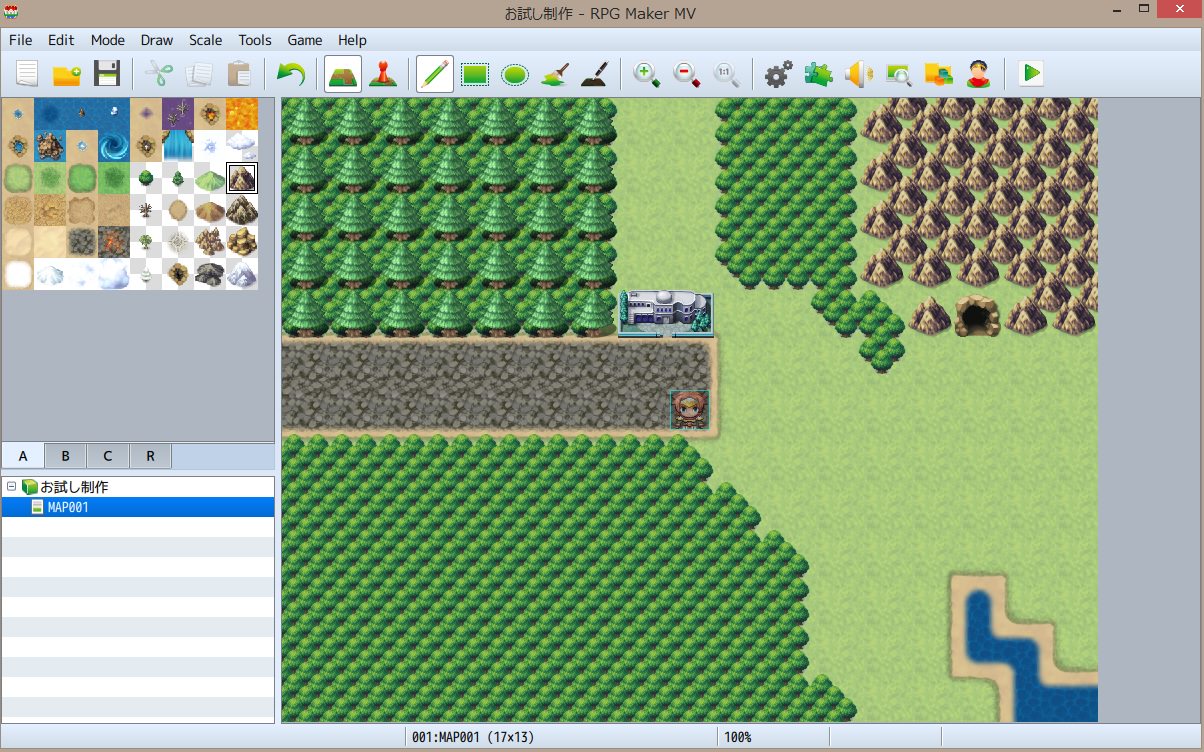Select the Rectangle drawing tool
This screenshot has width=1204, height=752.
click(475, 74)
